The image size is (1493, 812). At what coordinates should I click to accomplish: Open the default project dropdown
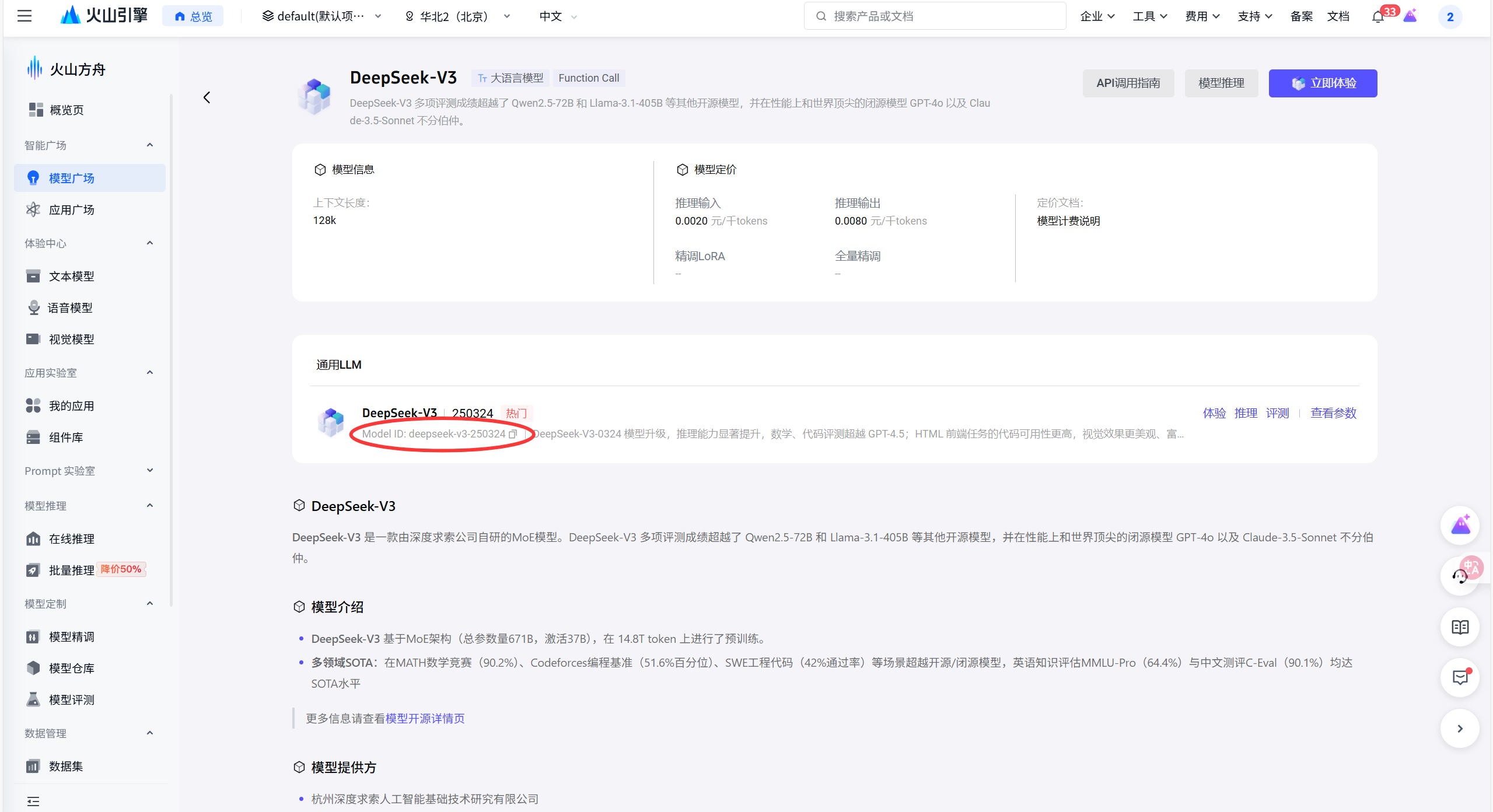point(321,16)
